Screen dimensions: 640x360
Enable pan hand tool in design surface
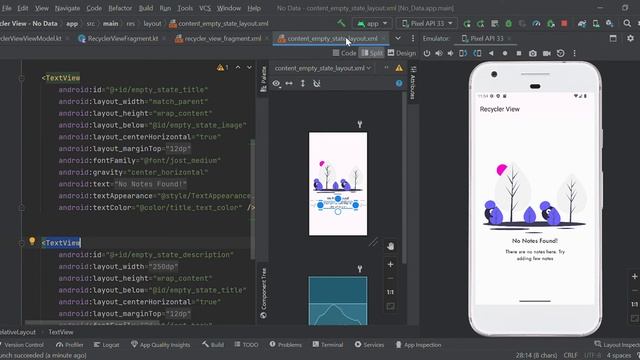(x=390, y=246)
